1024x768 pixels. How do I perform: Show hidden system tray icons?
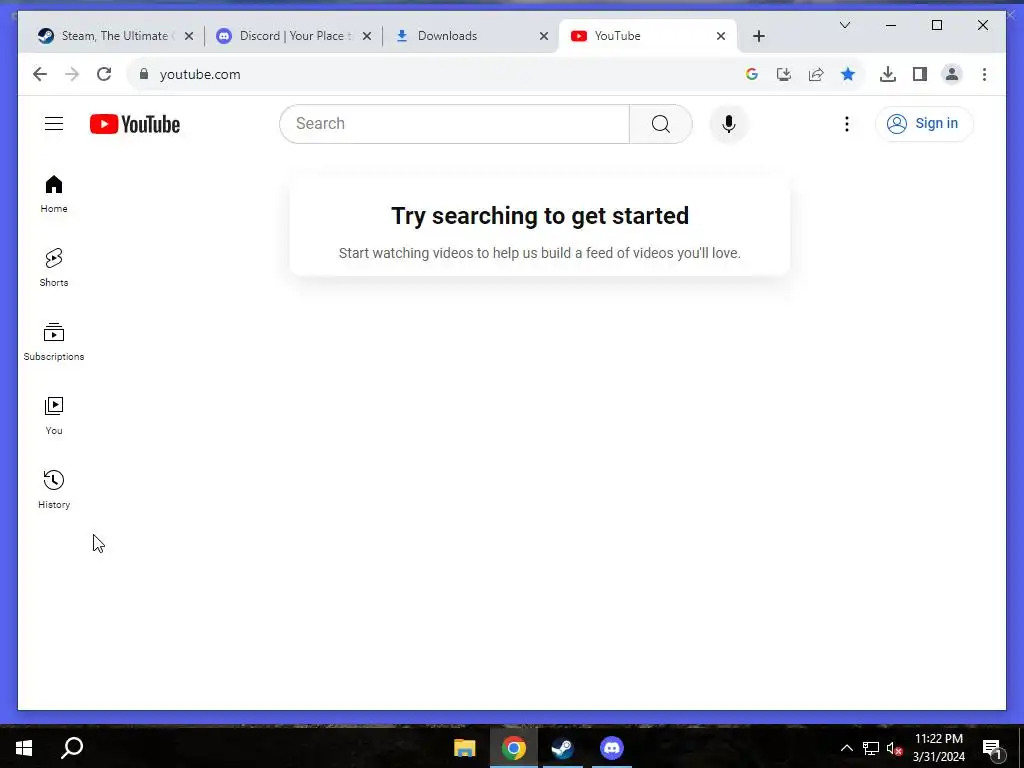(x=846, y=748)
